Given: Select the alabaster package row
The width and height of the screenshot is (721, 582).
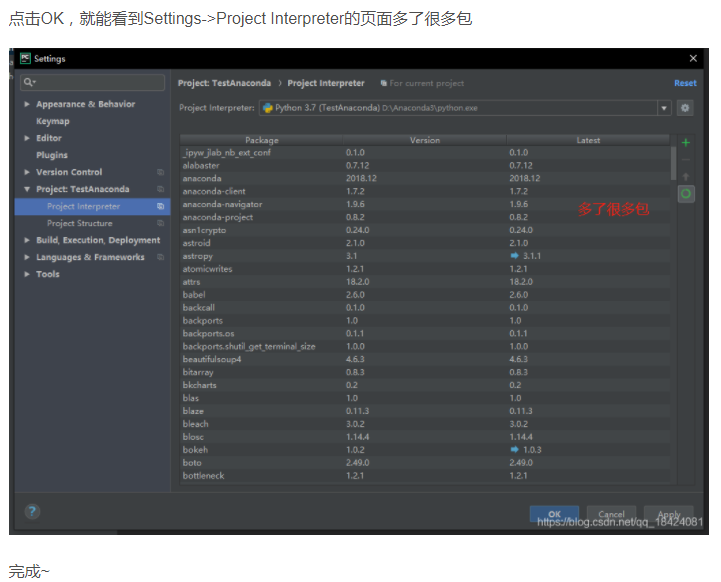Looking at the screenshot, I should [x=425, y=165].
